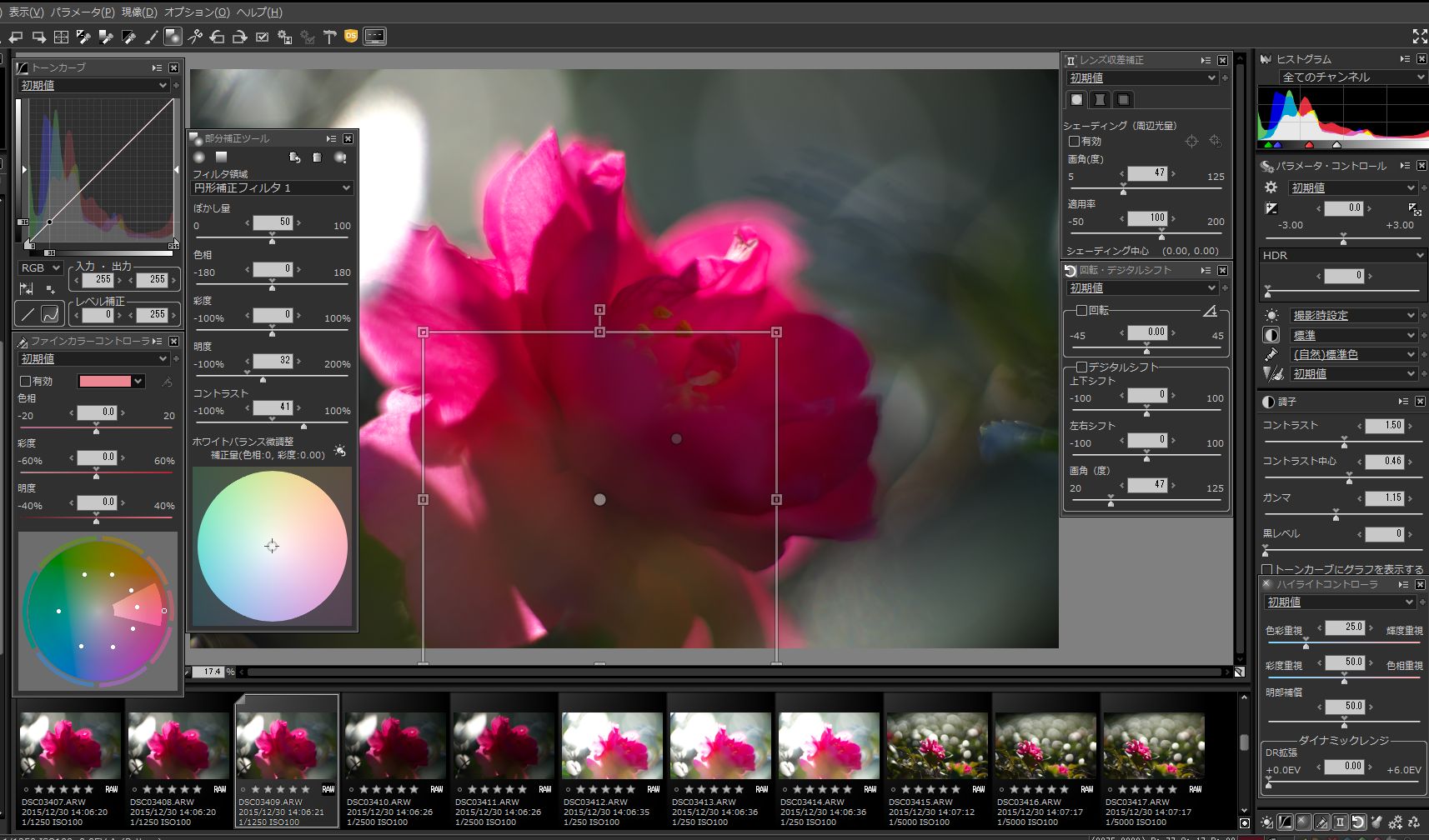Click the yellow DS shield icon
This screenshot has height=840, width=1429.
[x=351, y=36]
